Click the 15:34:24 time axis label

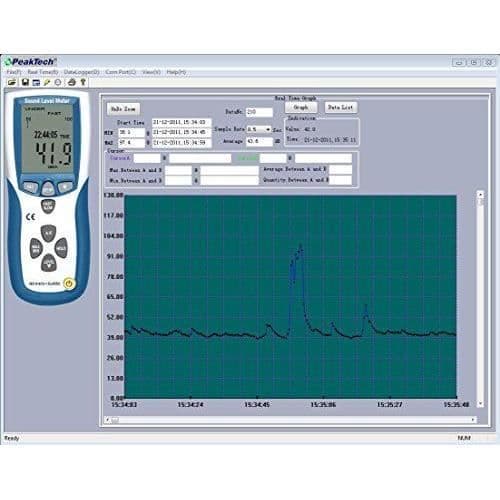pos(190,405)
